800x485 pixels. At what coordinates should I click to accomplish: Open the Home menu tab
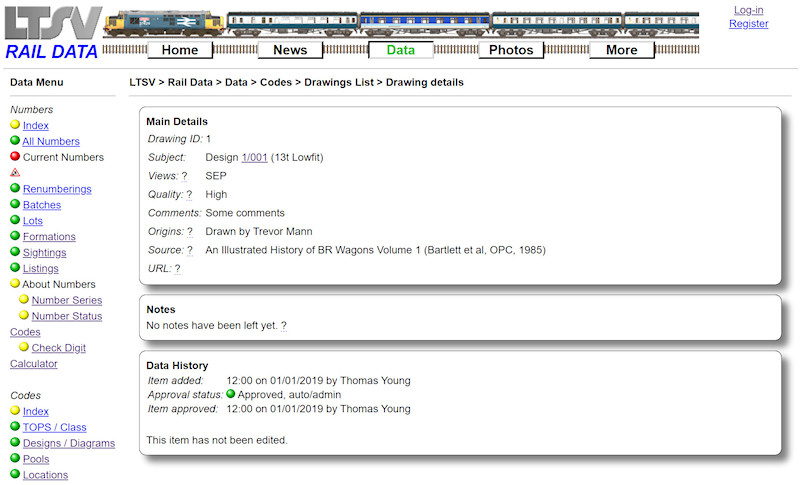coord(180,50)
